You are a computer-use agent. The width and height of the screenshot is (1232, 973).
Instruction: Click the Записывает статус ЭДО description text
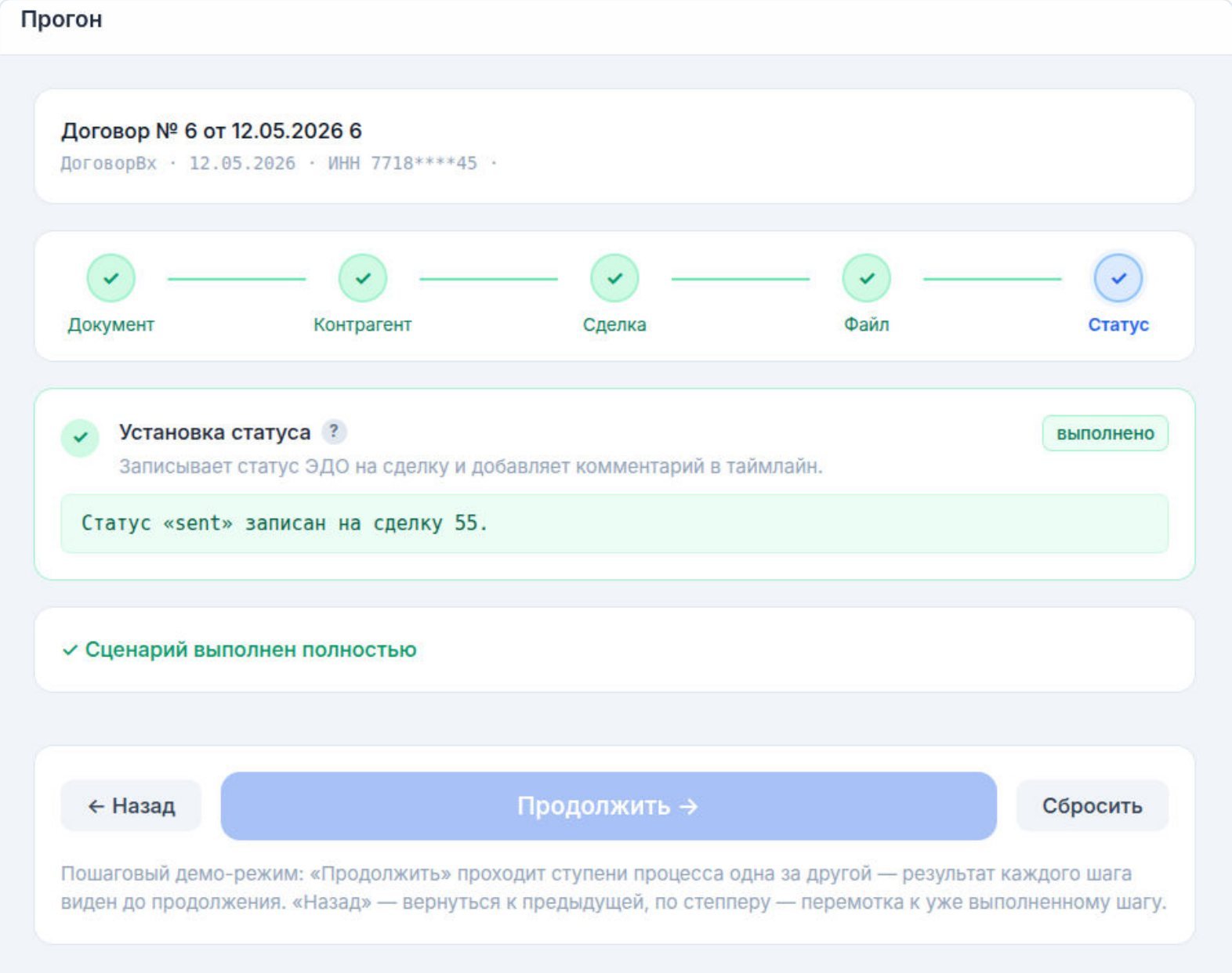tap(470, 466)
